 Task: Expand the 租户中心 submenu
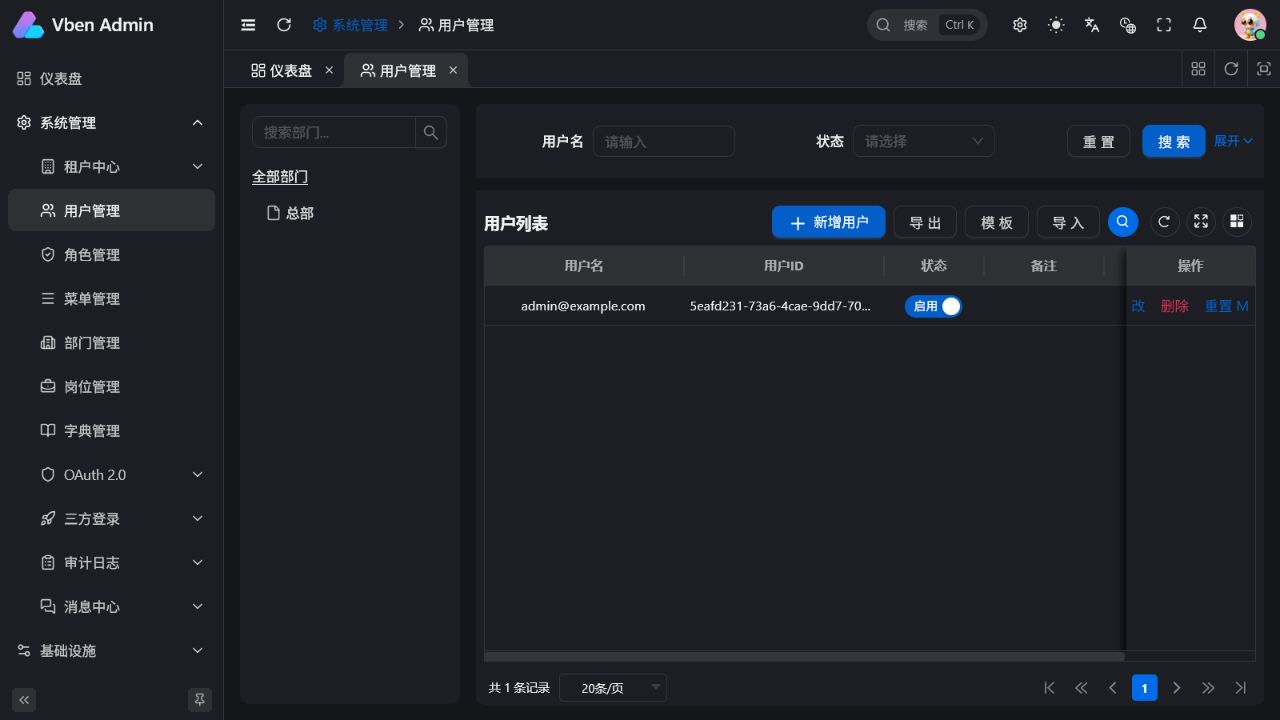pyautogui.click(x=111, y=167)
